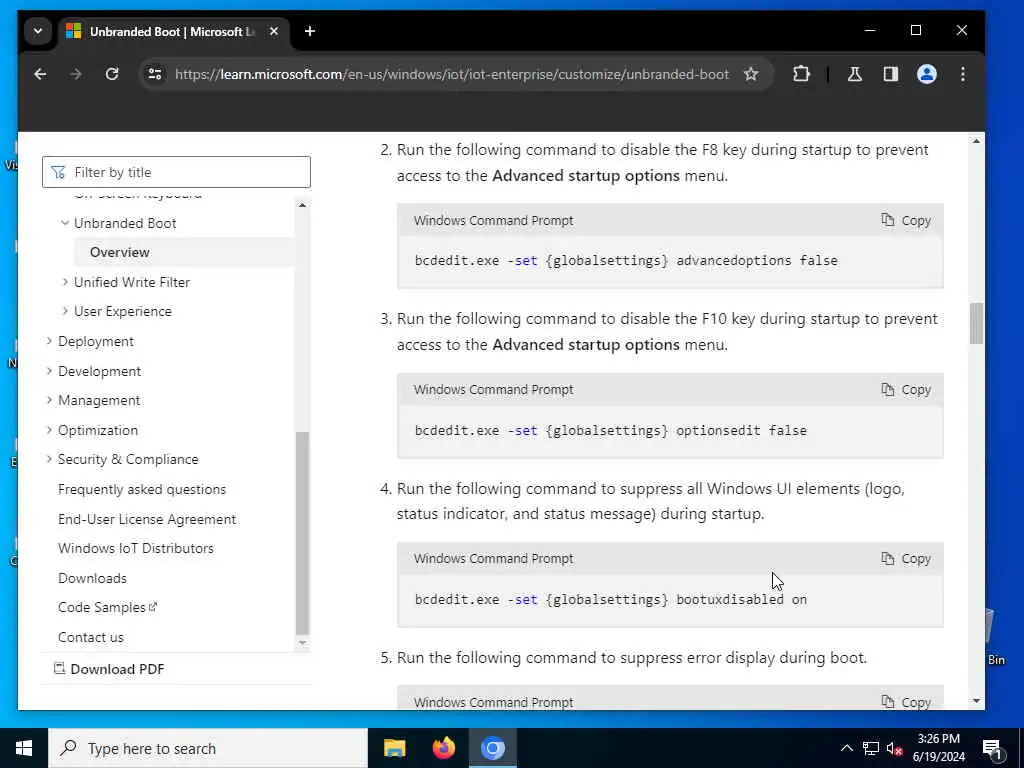Click page scroll up arrow
The height and width of the screenshot is (768, 1024).
click(x=976, y=141)
